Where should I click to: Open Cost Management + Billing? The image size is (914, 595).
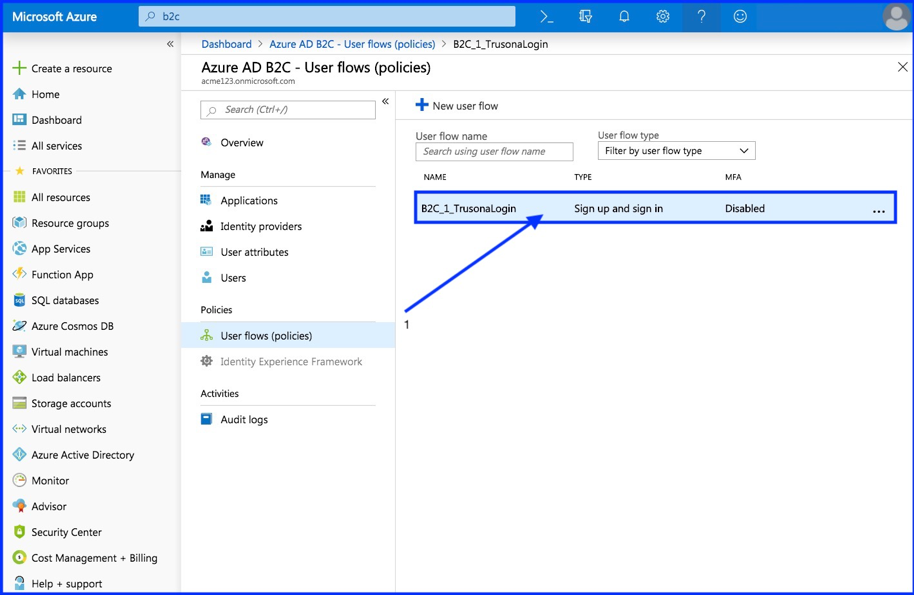tap(94, 558)
